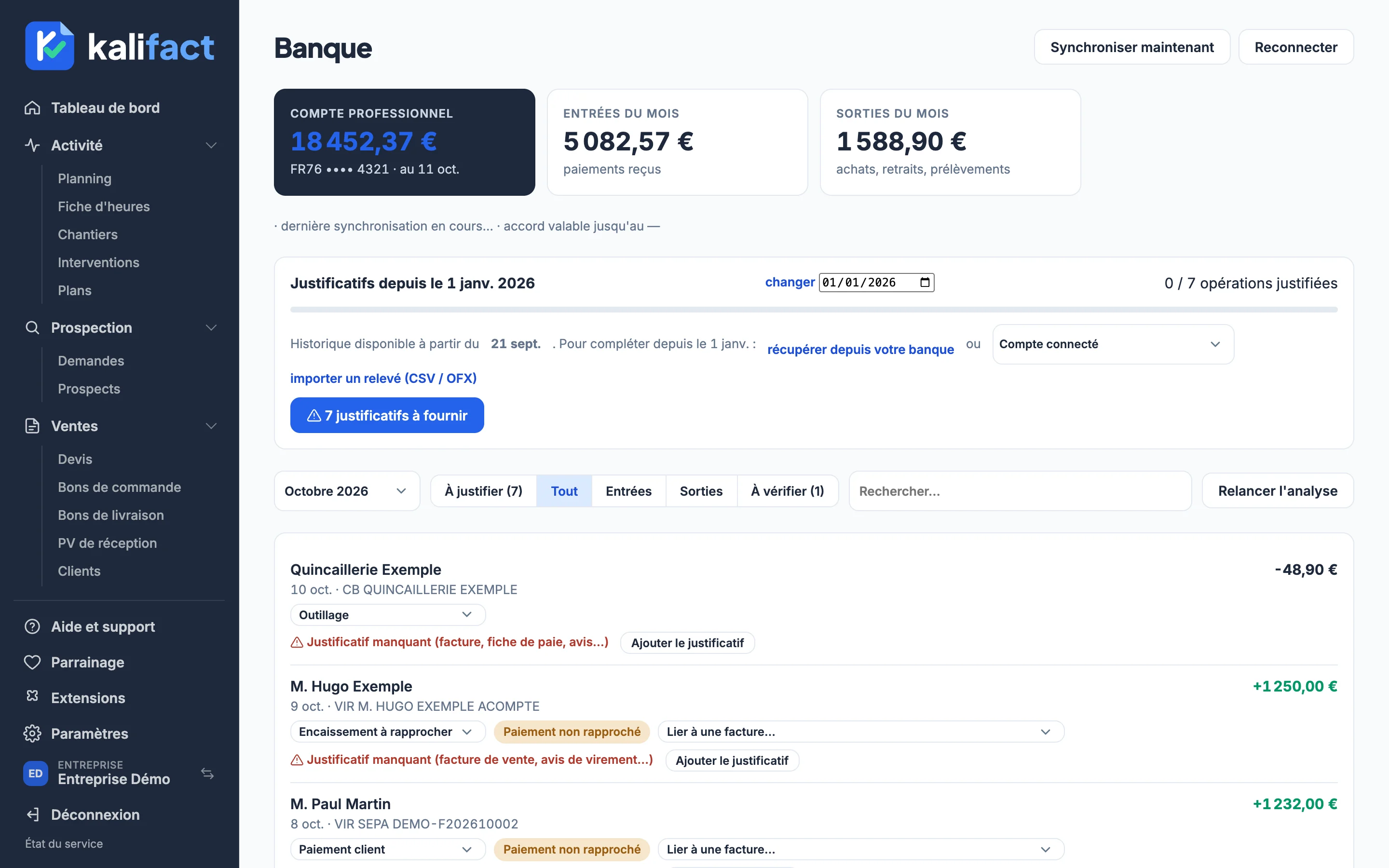1389x868 pixels.
Task: Click the Reconnecter button
Action: click(x=1295, y=47)
